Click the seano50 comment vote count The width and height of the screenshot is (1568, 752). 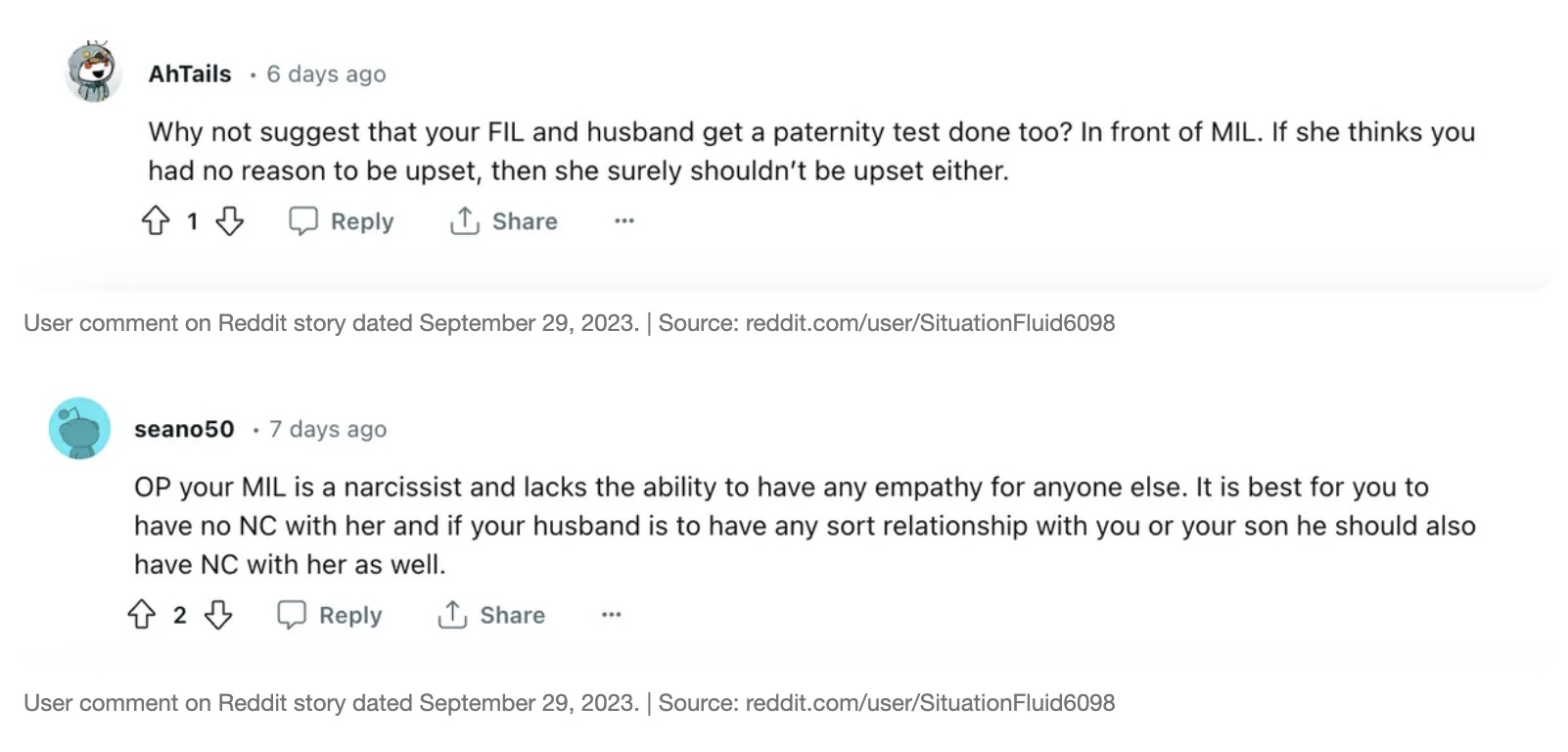pyautogui.click(x=180, y=615)
